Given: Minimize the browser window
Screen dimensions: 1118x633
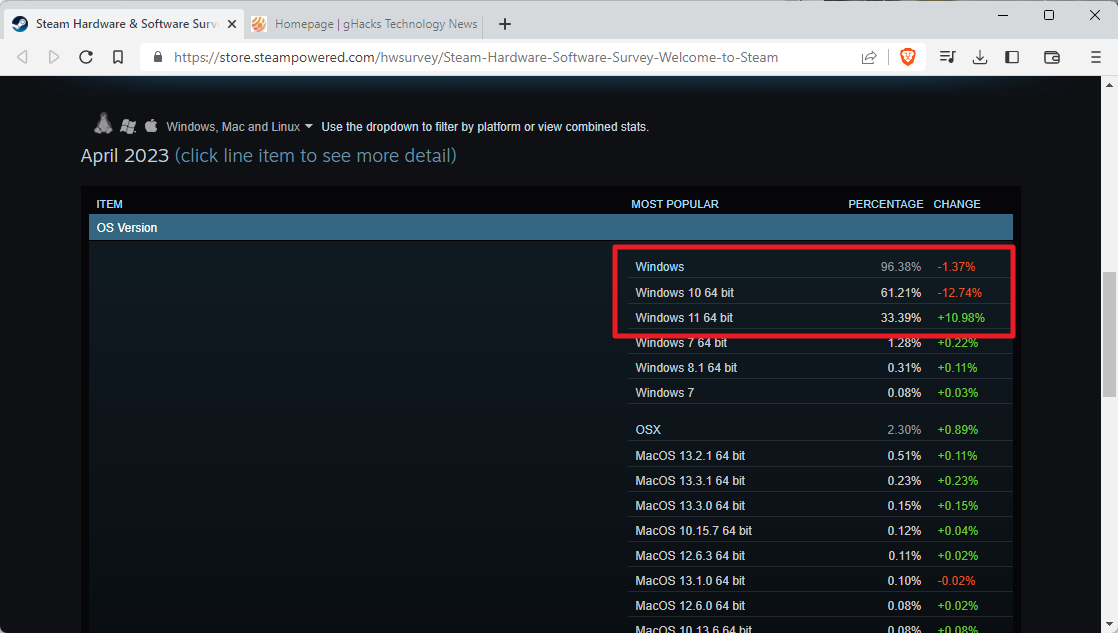Looking at the screenshot, I should [x=1003, y=15].
